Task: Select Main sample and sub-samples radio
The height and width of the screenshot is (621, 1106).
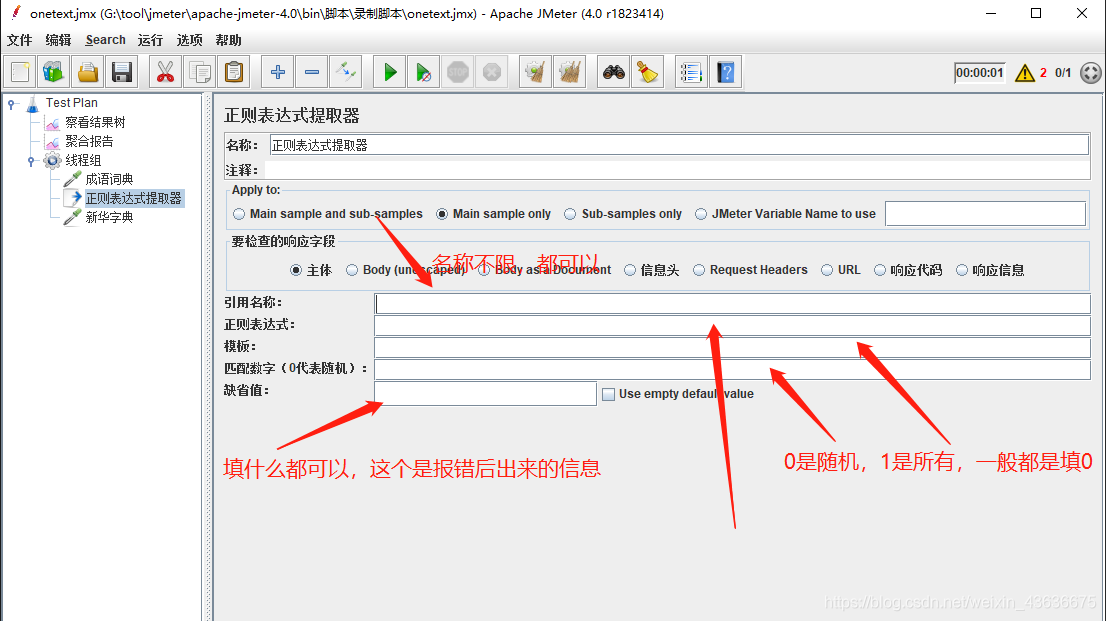Action: [x=239, y=214]
